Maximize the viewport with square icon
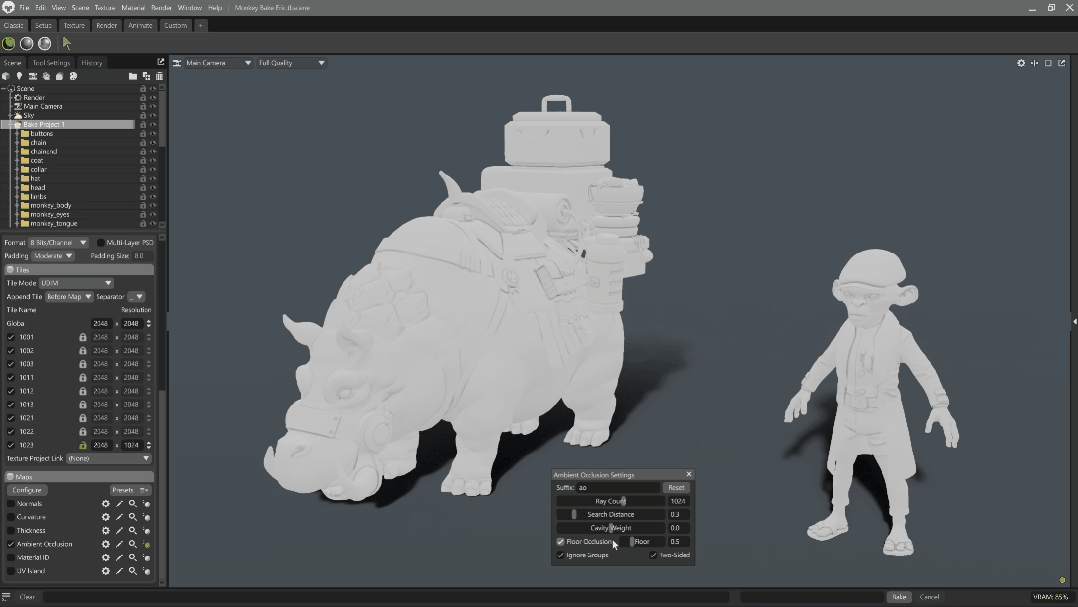Image resolution: width=1078 pixels, height=607 pixels. [1048, 63]
